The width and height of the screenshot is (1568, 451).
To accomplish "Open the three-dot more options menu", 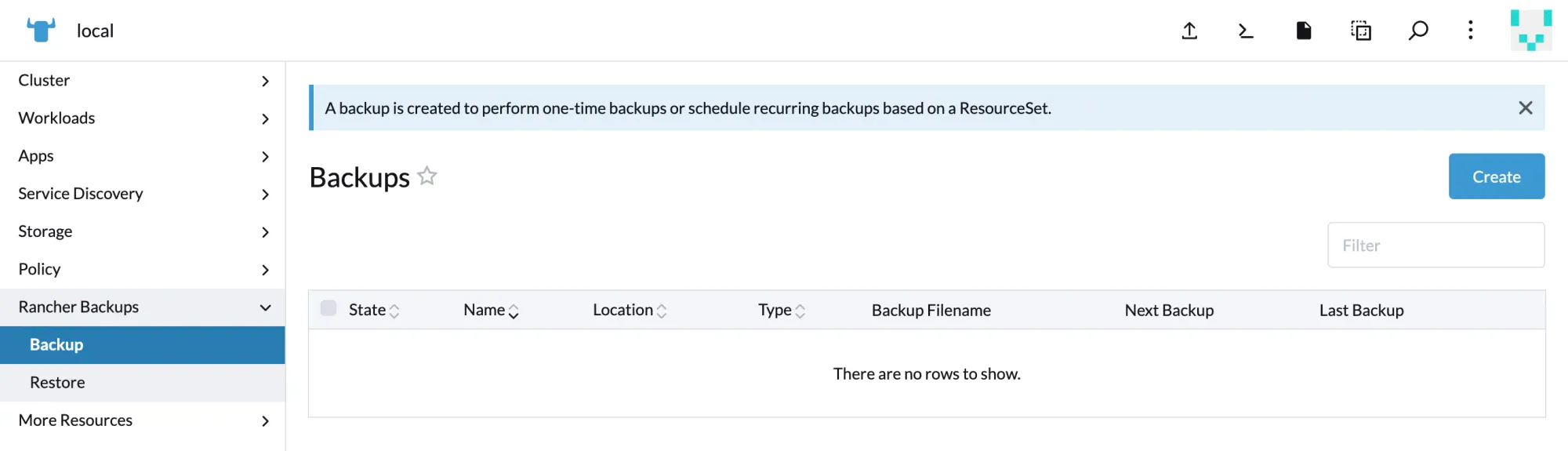I will (x=1470, y=31).
